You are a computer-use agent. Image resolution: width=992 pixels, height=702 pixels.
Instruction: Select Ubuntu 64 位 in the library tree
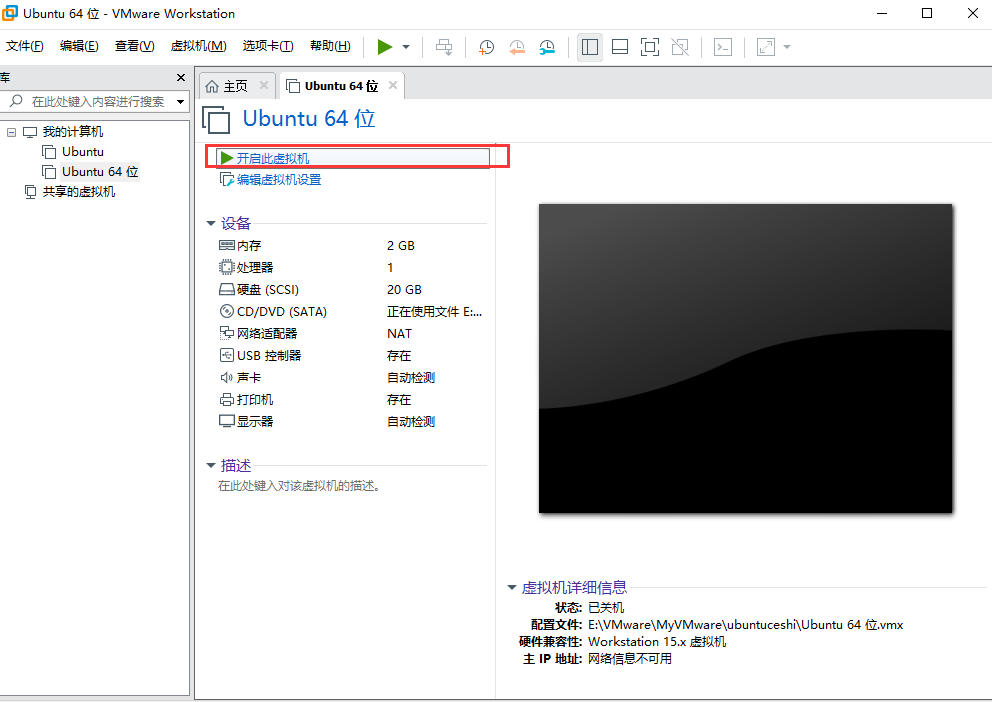pyautogui.click(x=100, y=171)
